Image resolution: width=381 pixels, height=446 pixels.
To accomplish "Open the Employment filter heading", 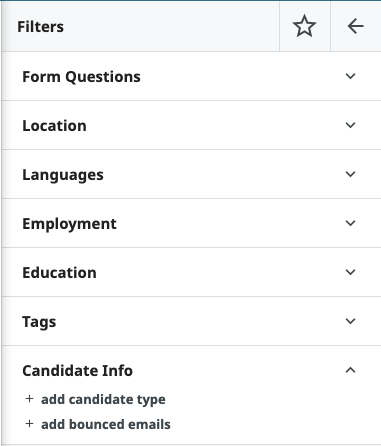I will coord(69,224).
